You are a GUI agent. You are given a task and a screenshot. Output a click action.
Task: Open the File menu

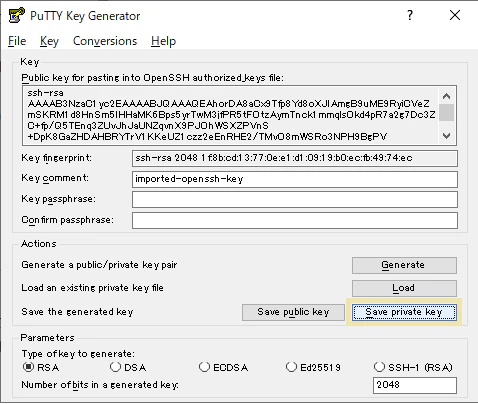pyautogui.click(x=17, y=41)
